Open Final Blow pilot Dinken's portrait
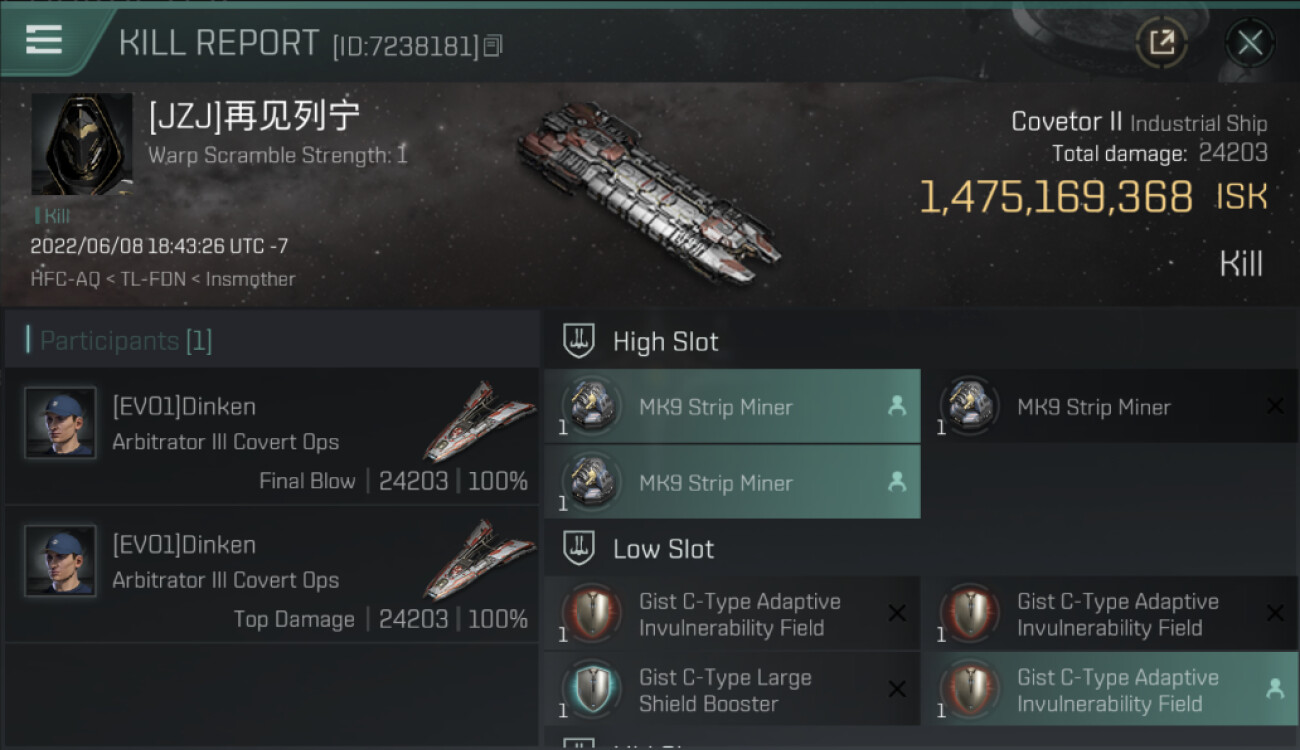Viewport: 1300px width, 750px height. 60,422
